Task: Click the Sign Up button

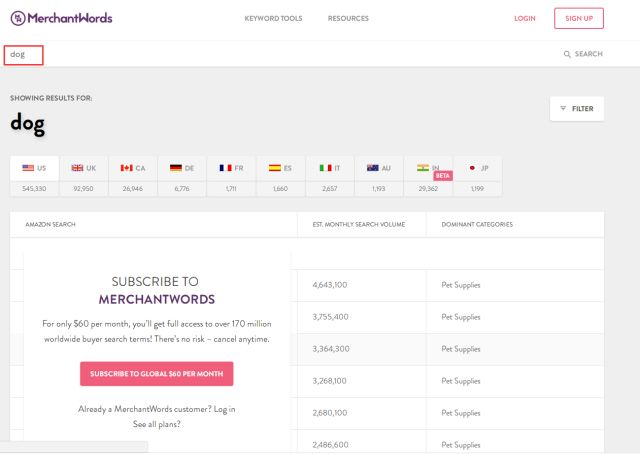Action: point(579,18)
